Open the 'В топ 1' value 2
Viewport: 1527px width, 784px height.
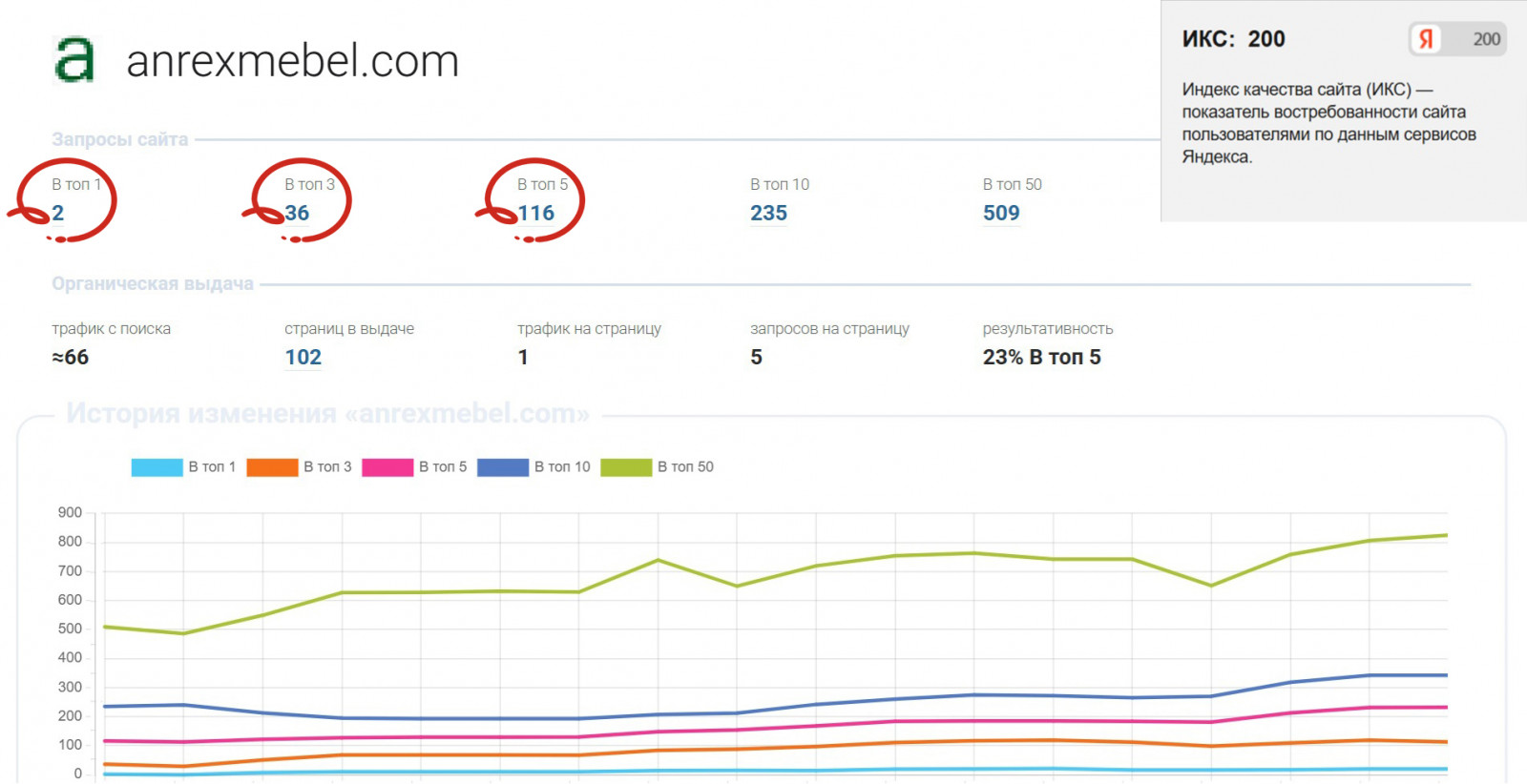coord(58,213)
